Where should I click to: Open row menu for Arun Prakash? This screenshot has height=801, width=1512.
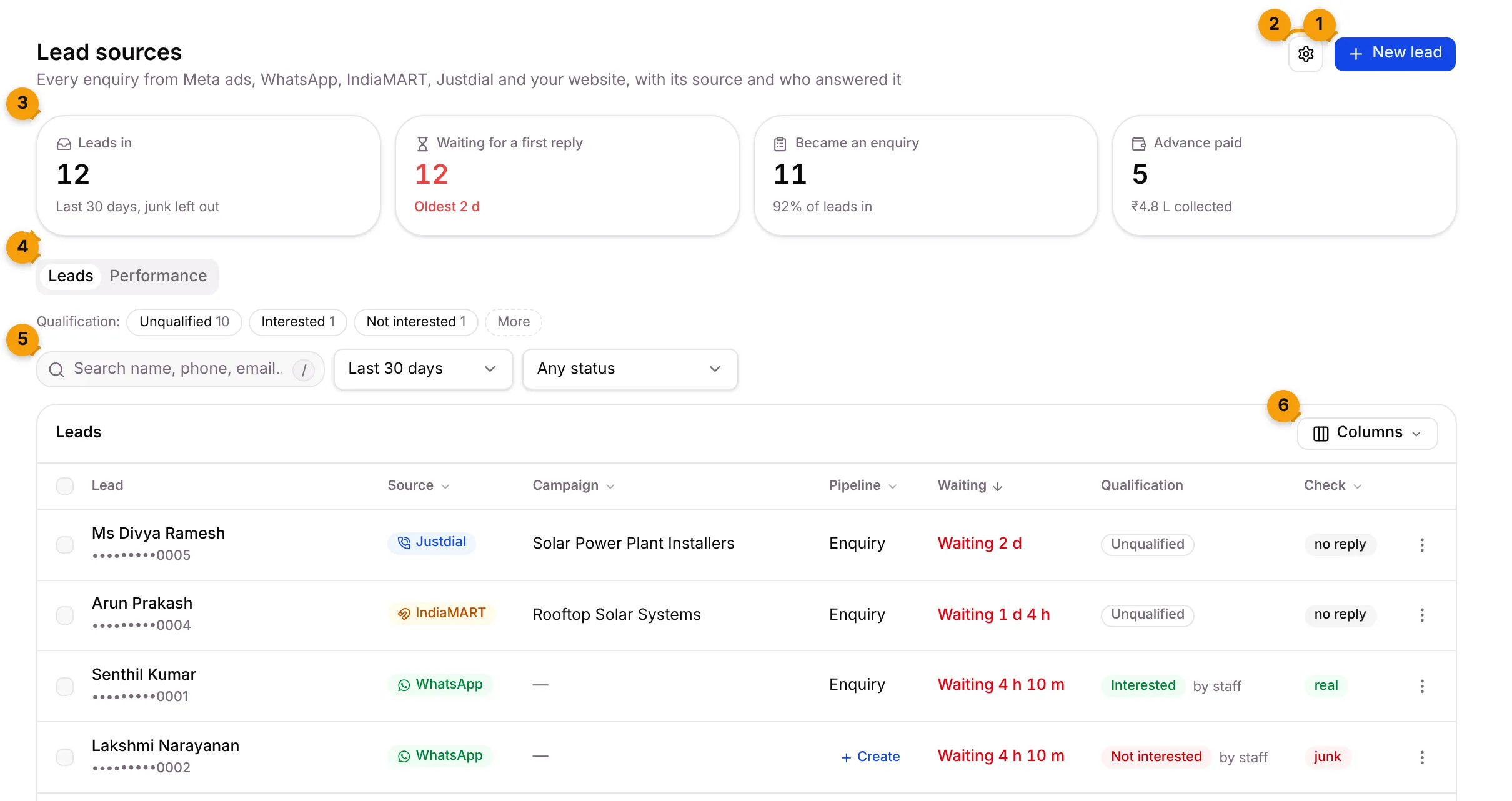[1422, 615]
